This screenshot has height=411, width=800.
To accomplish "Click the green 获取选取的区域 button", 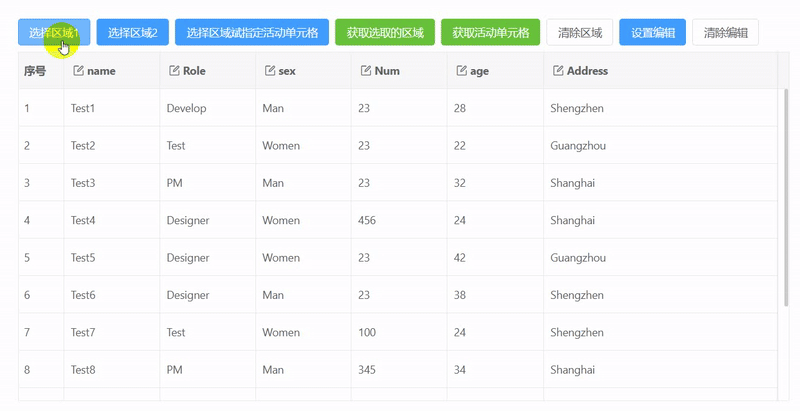I will click(385, 33).
